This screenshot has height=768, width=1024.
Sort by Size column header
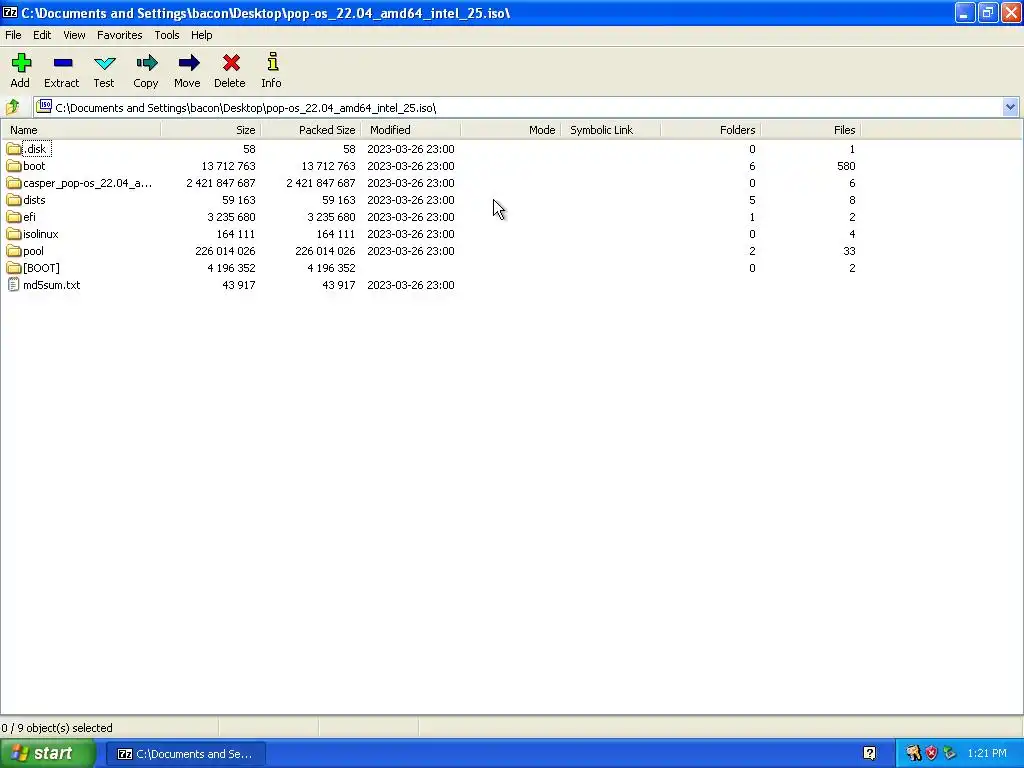pos(210,130)
